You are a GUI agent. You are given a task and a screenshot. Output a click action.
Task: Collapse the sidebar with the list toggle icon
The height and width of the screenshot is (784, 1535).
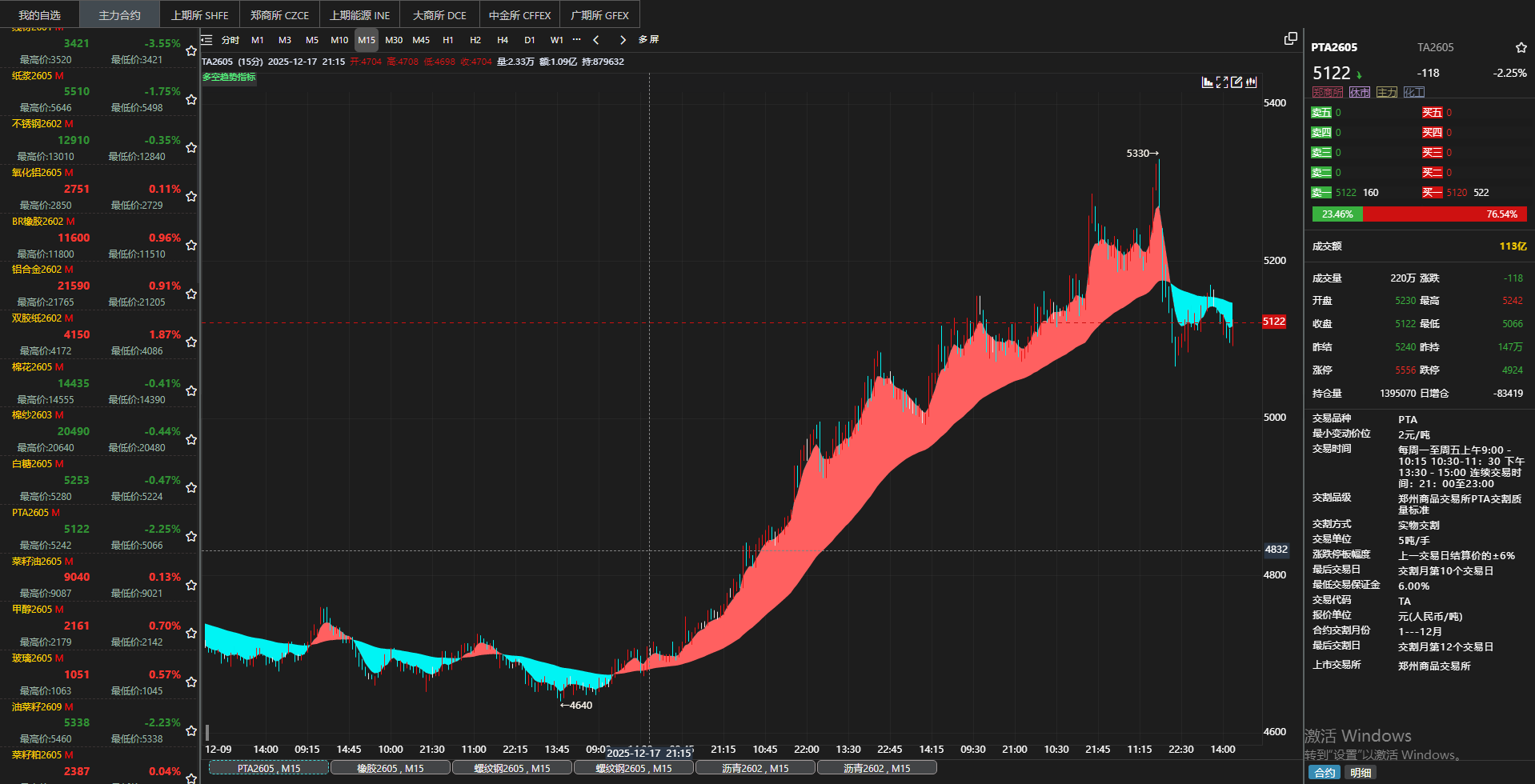tap(207, 39)
